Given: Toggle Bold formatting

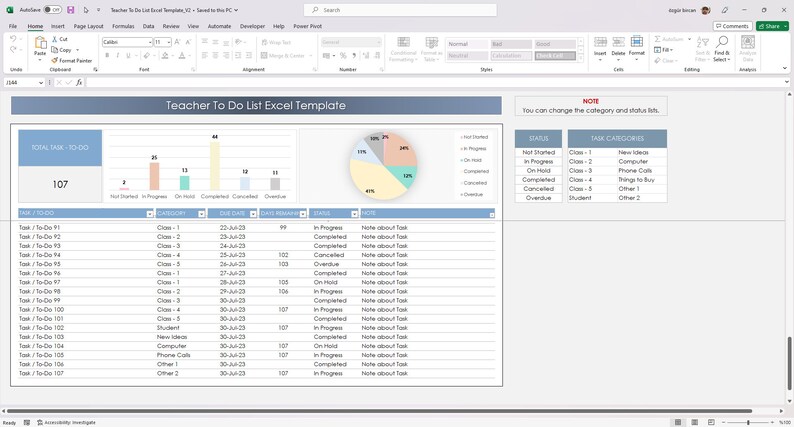Looking at the screenshot, I should pos(107,55).
